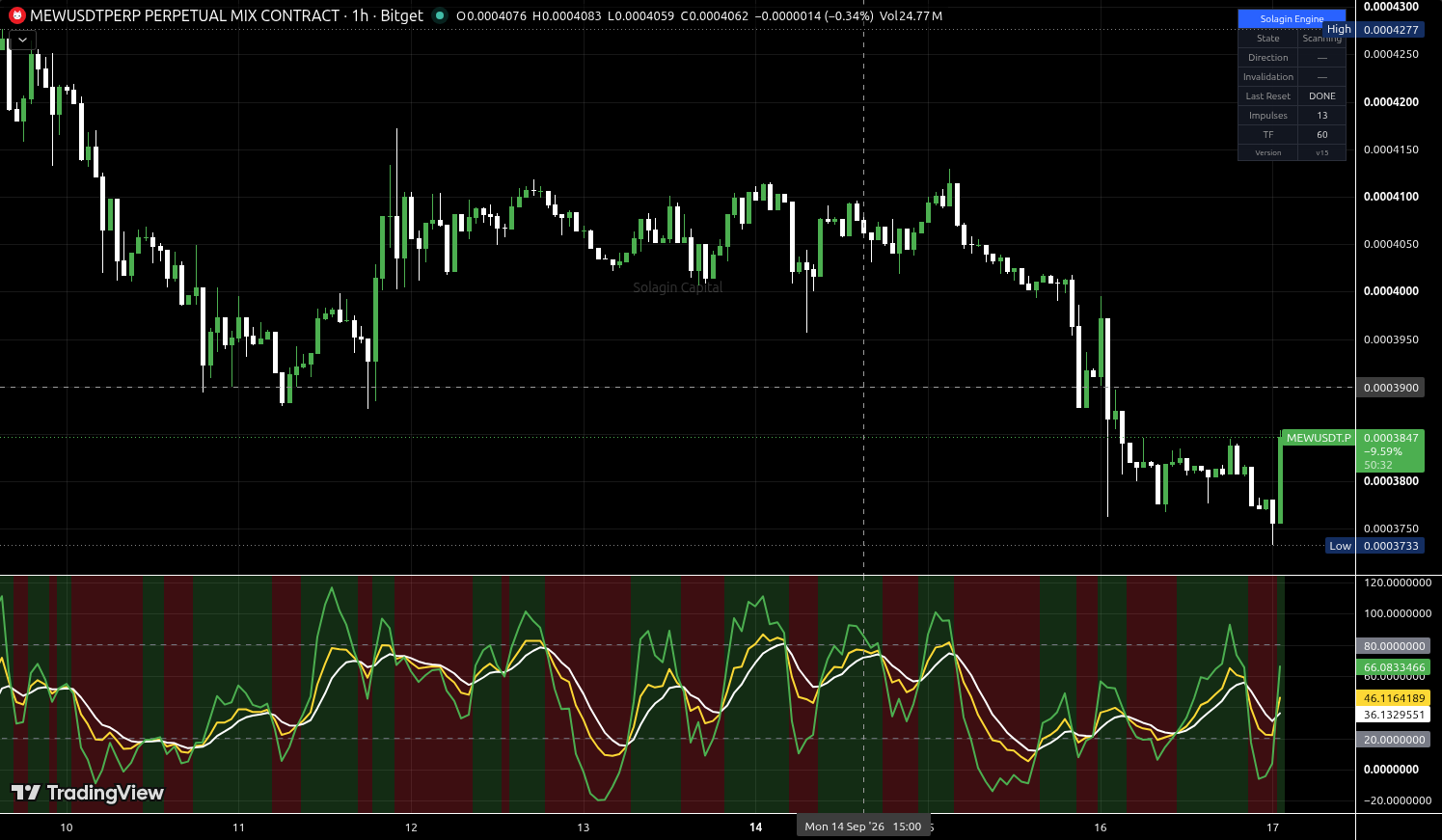Click the 0.0004000 price axis label

pos(1391,291)
